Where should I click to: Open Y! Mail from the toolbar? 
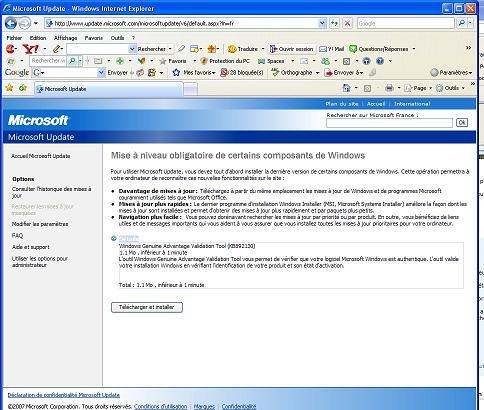pyautogui.click(x=331, y=49)
